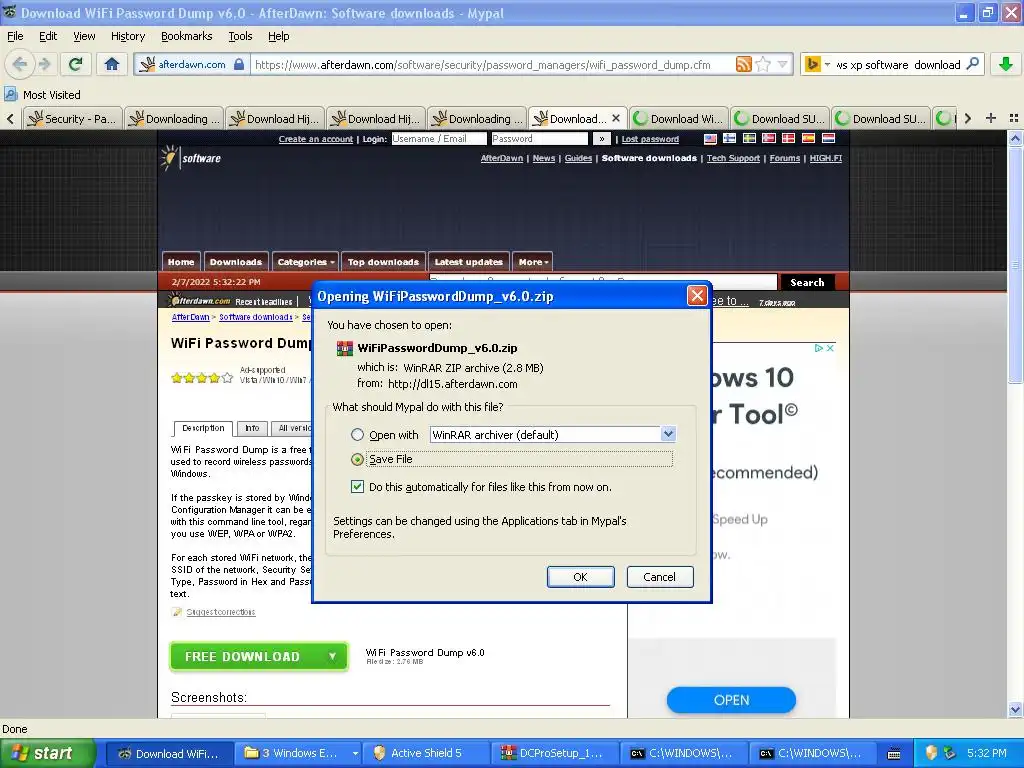This screenshot has height=768, width=1024.
Task: Select the Finnish flag language icon
Action: 729,138
